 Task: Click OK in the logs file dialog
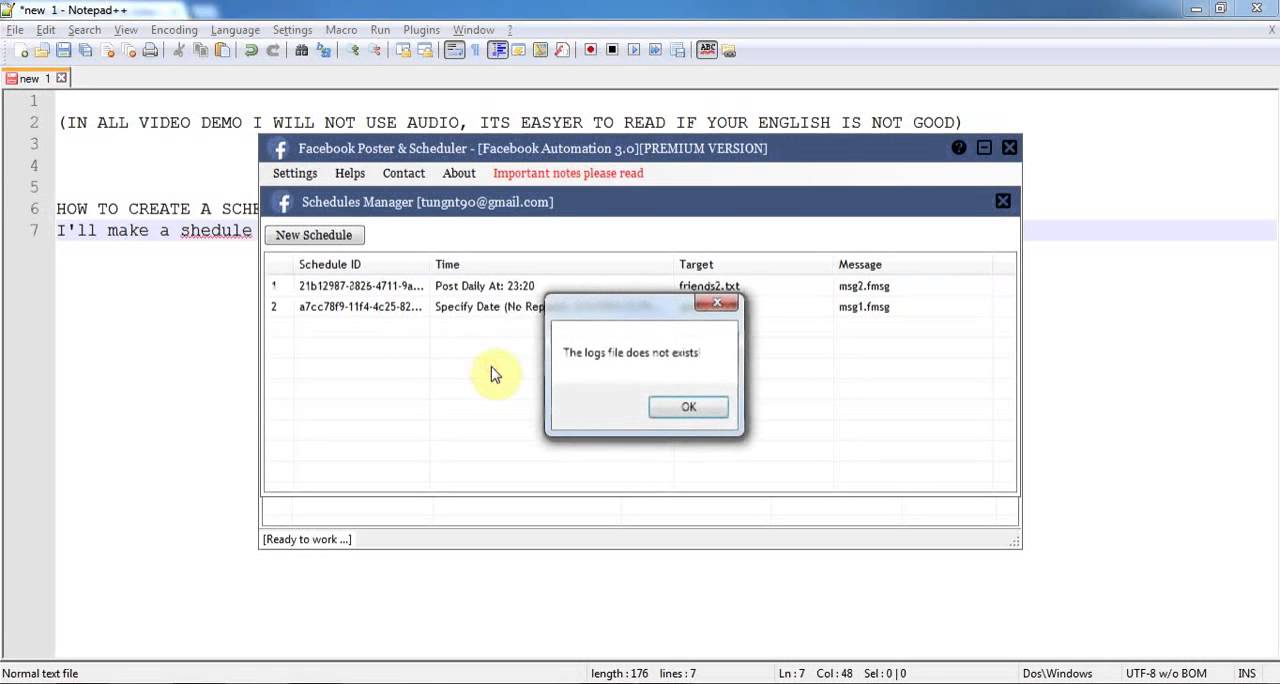coord(688,407)
